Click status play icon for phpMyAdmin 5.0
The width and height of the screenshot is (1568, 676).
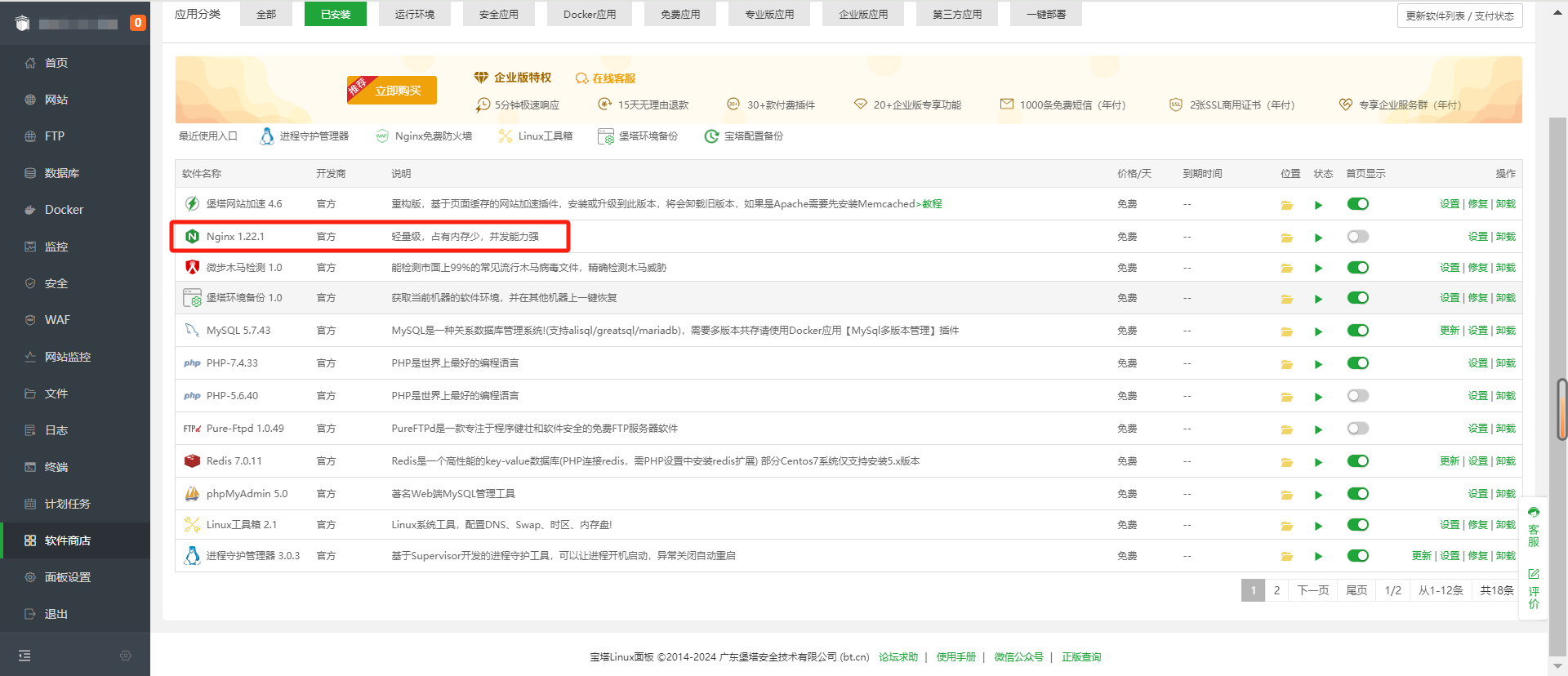point(1318,495)
